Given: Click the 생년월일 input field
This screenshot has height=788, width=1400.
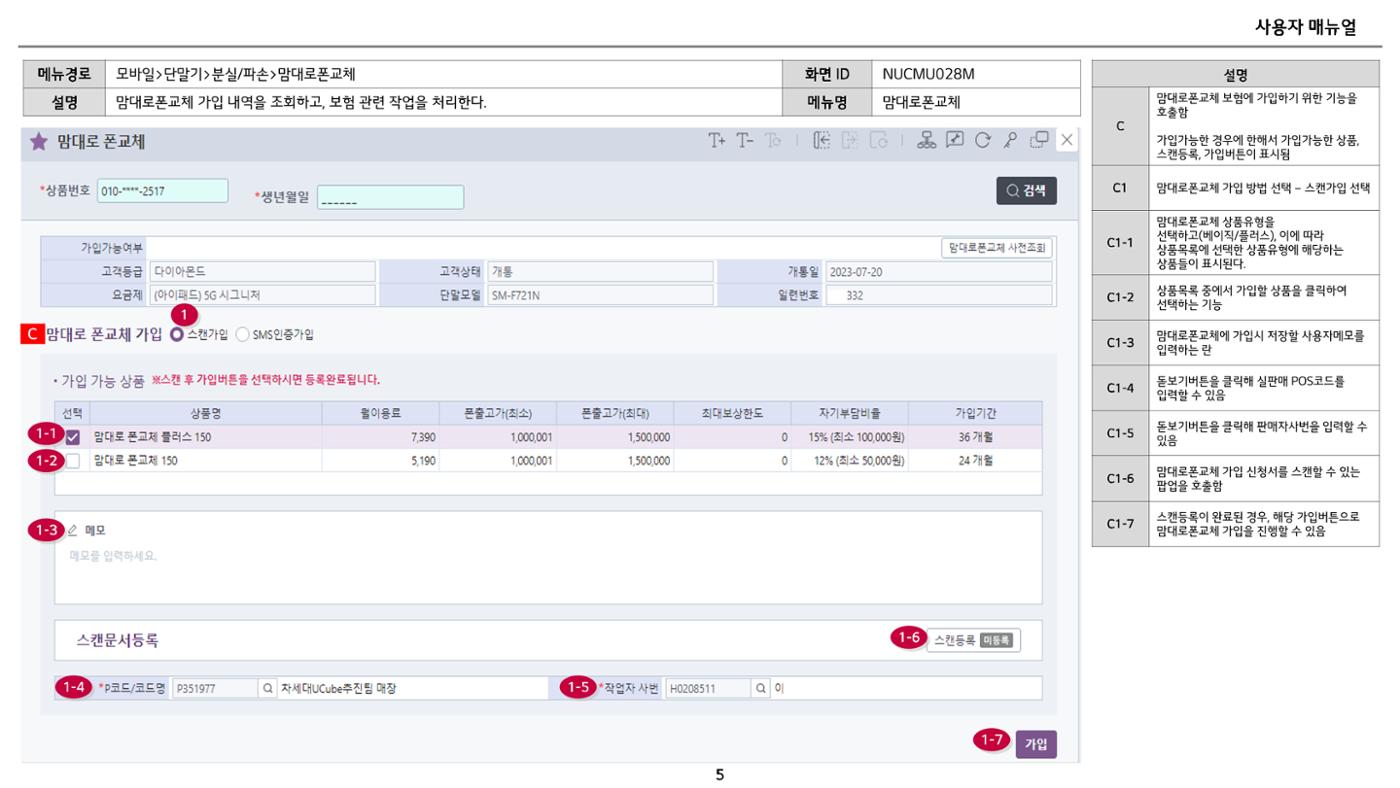Looking at the screenshot, I should tap(390, 198).
